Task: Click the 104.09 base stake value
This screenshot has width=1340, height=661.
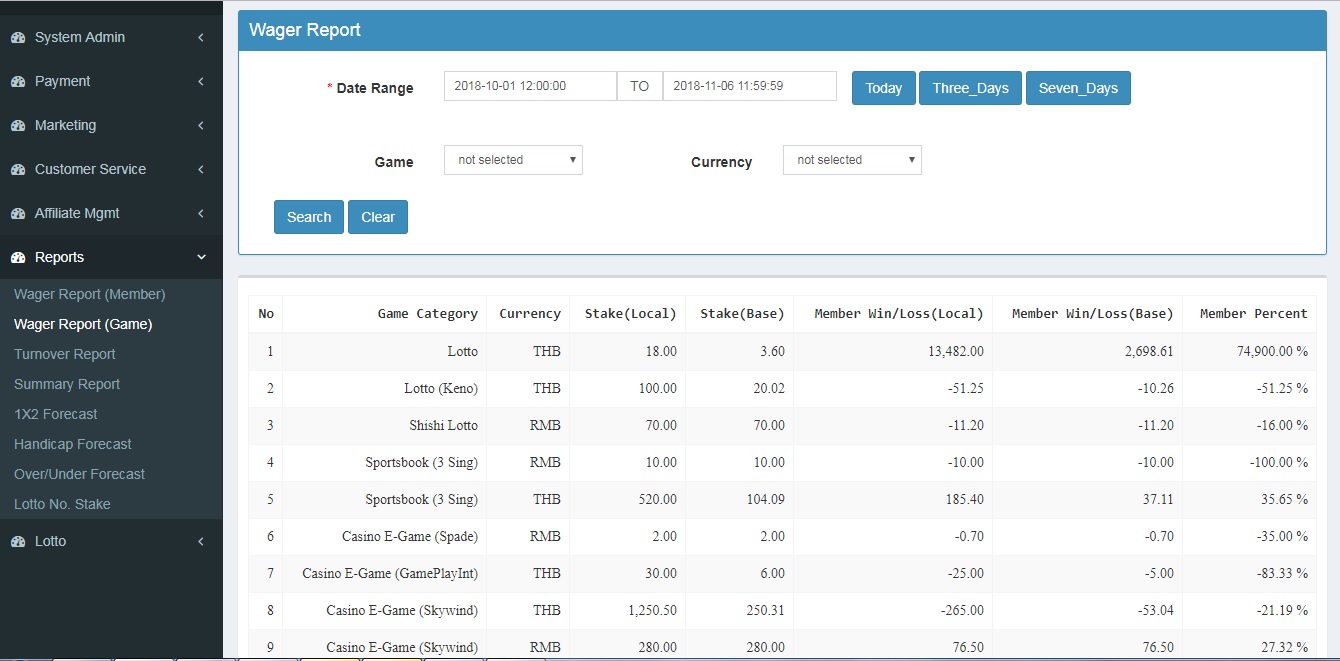Action: point(765,499)
